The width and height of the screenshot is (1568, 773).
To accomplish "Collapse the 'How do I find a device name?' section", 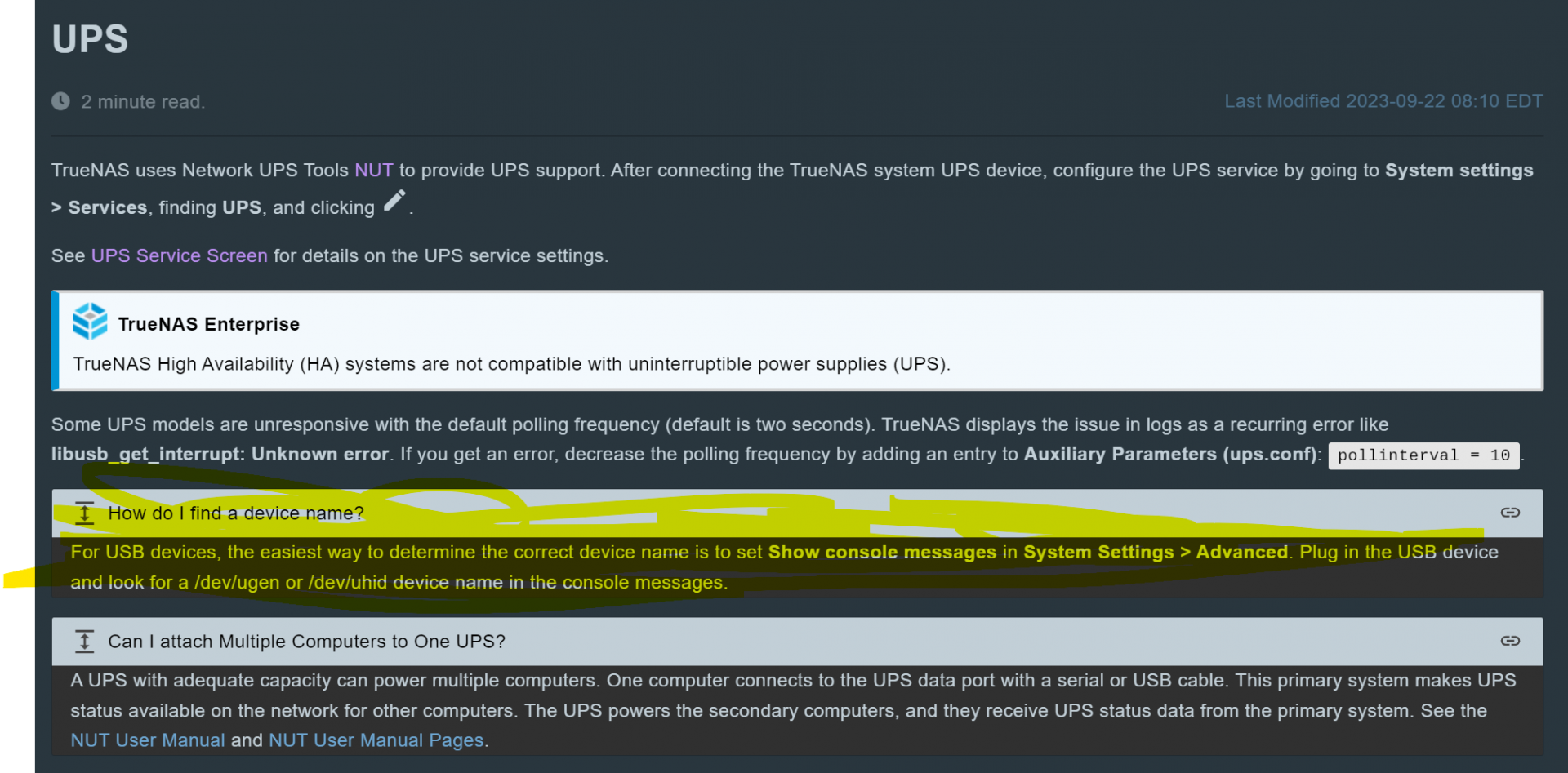I will [797, 513].
